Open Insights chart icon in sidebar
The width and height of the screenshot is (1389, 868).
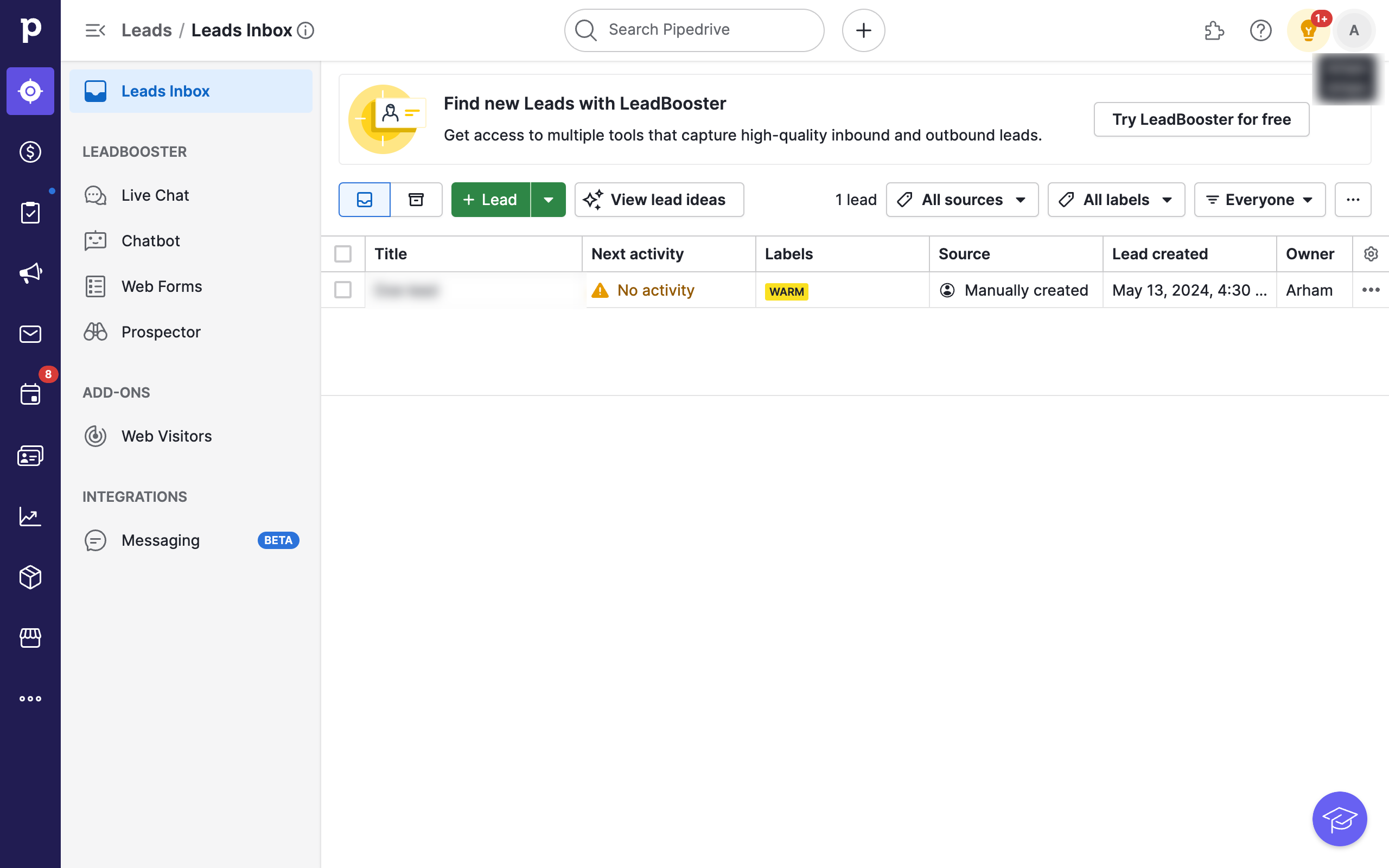pyautogui.click(x=30, y=516)
